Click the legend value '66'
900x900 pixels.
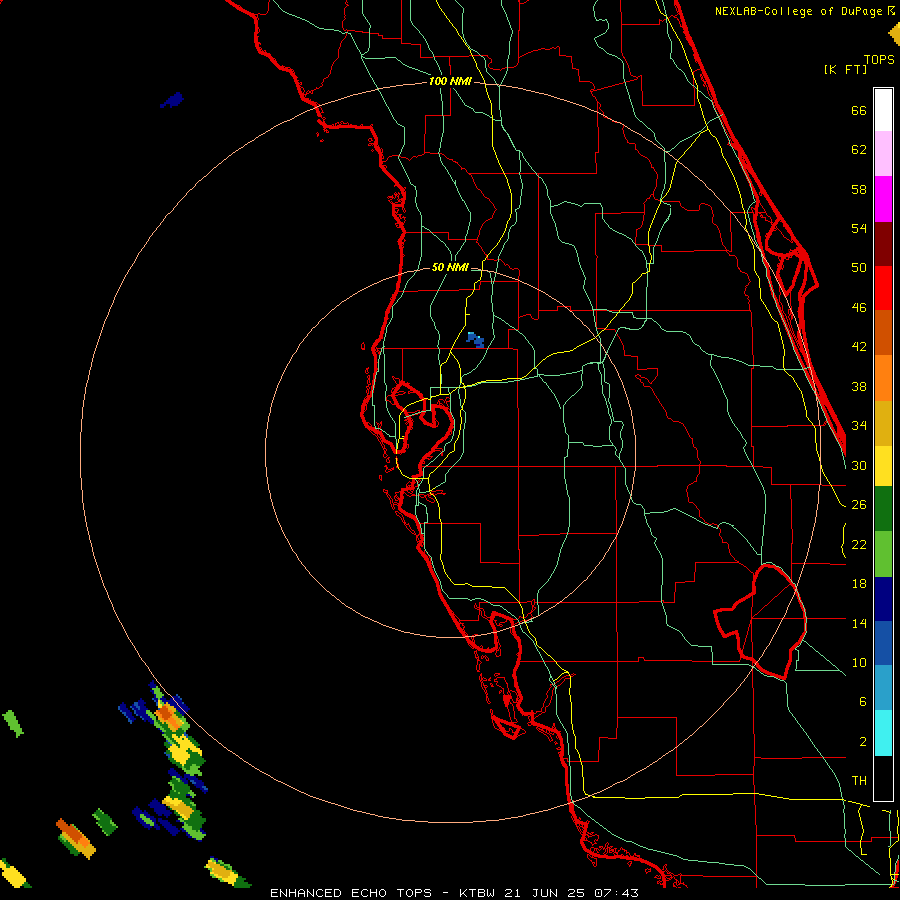(859, 111)
